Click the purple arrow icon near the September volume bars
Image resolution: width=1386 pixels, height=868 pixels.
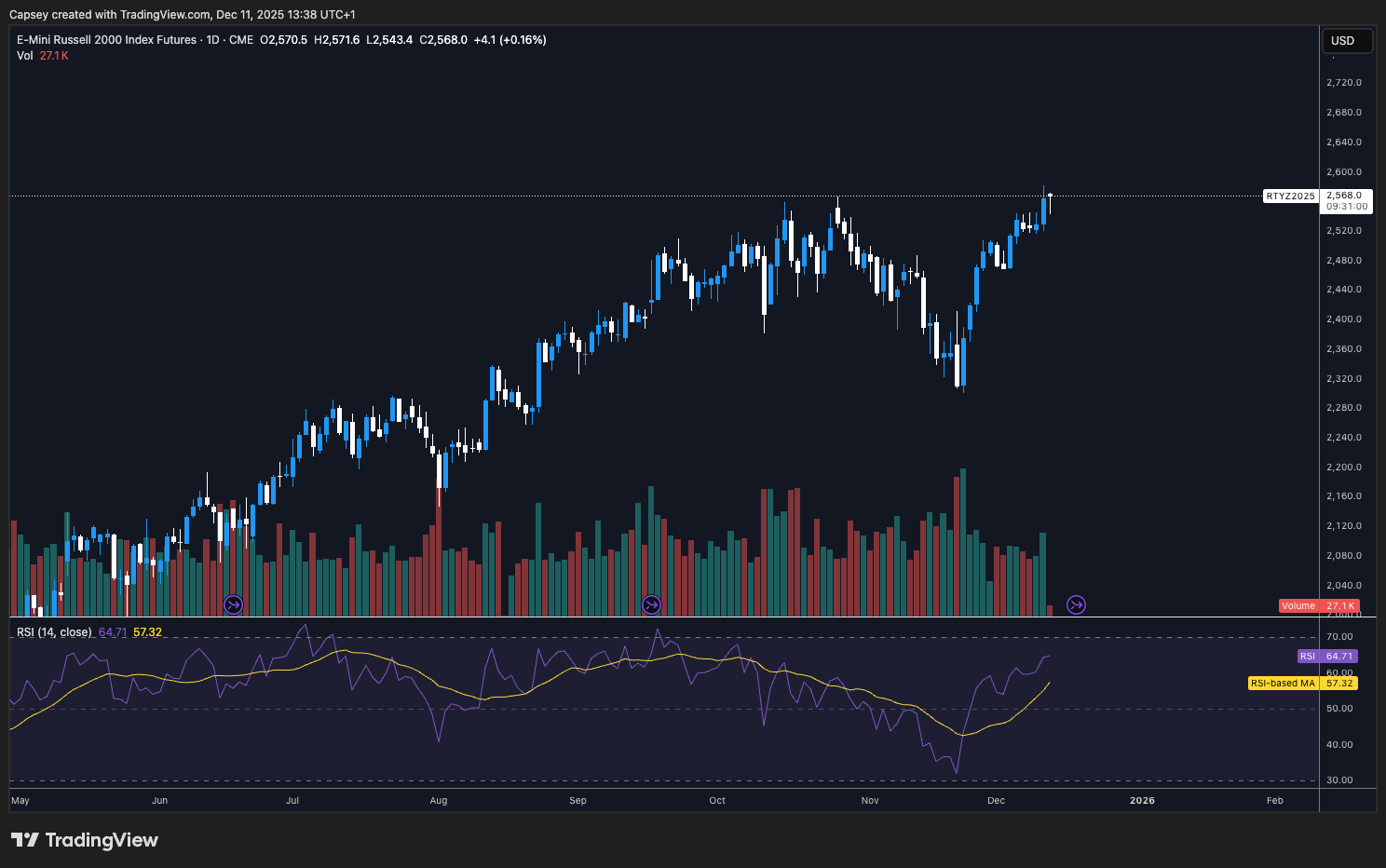[x=652, y=604]
